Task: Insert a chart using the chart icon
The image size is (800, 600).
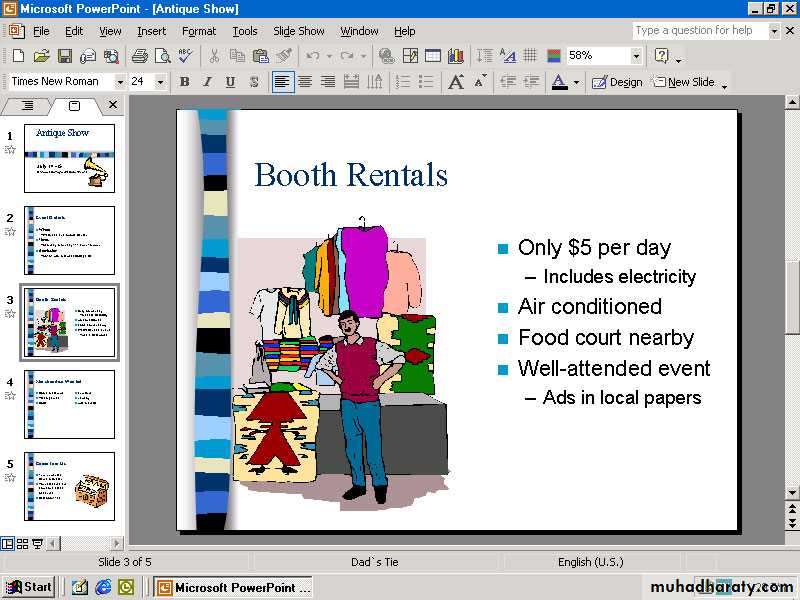Action: 456,56
